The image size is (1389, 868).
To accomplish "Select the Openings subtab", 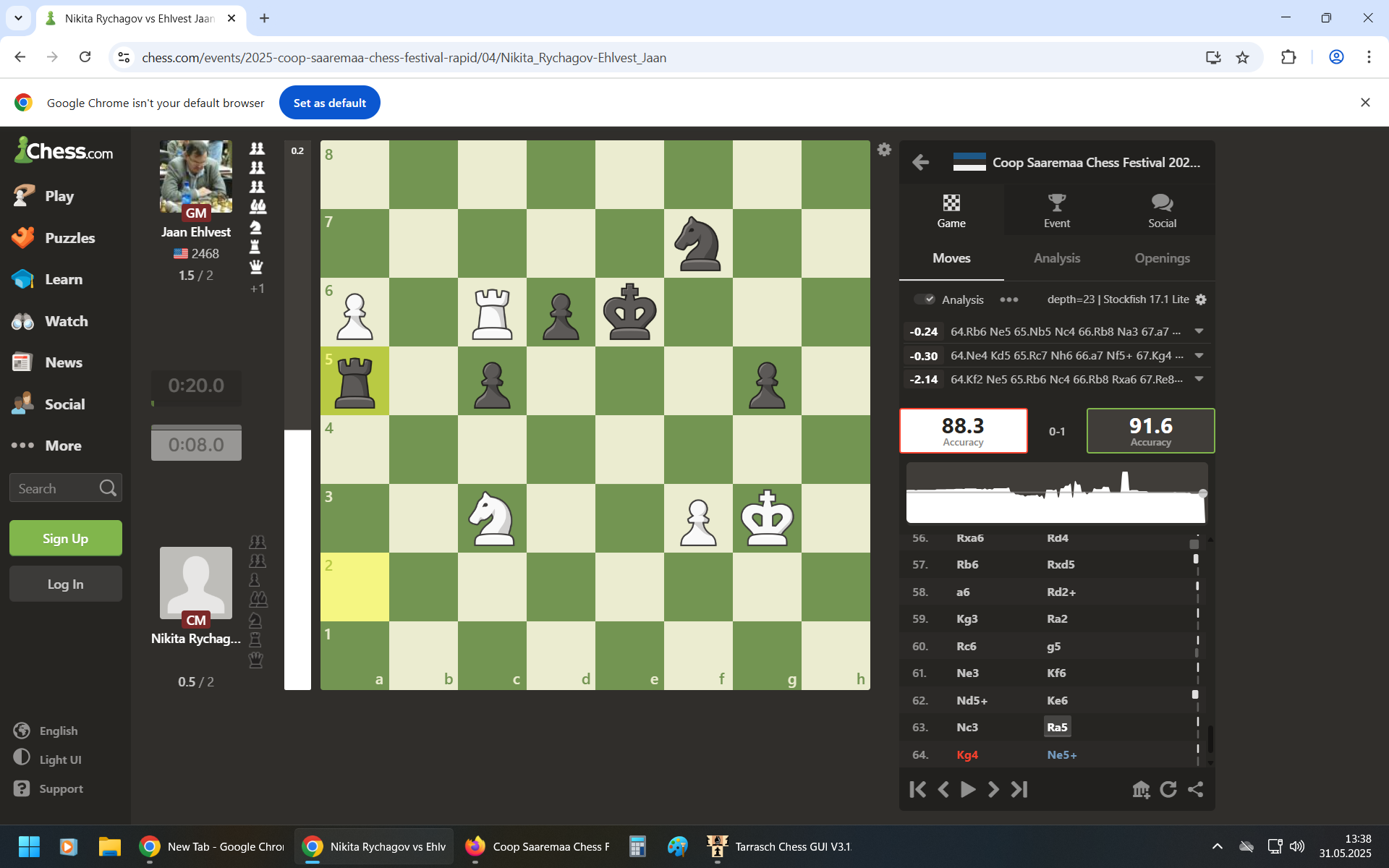I will pyautogui.click(x=1162, y=258).
